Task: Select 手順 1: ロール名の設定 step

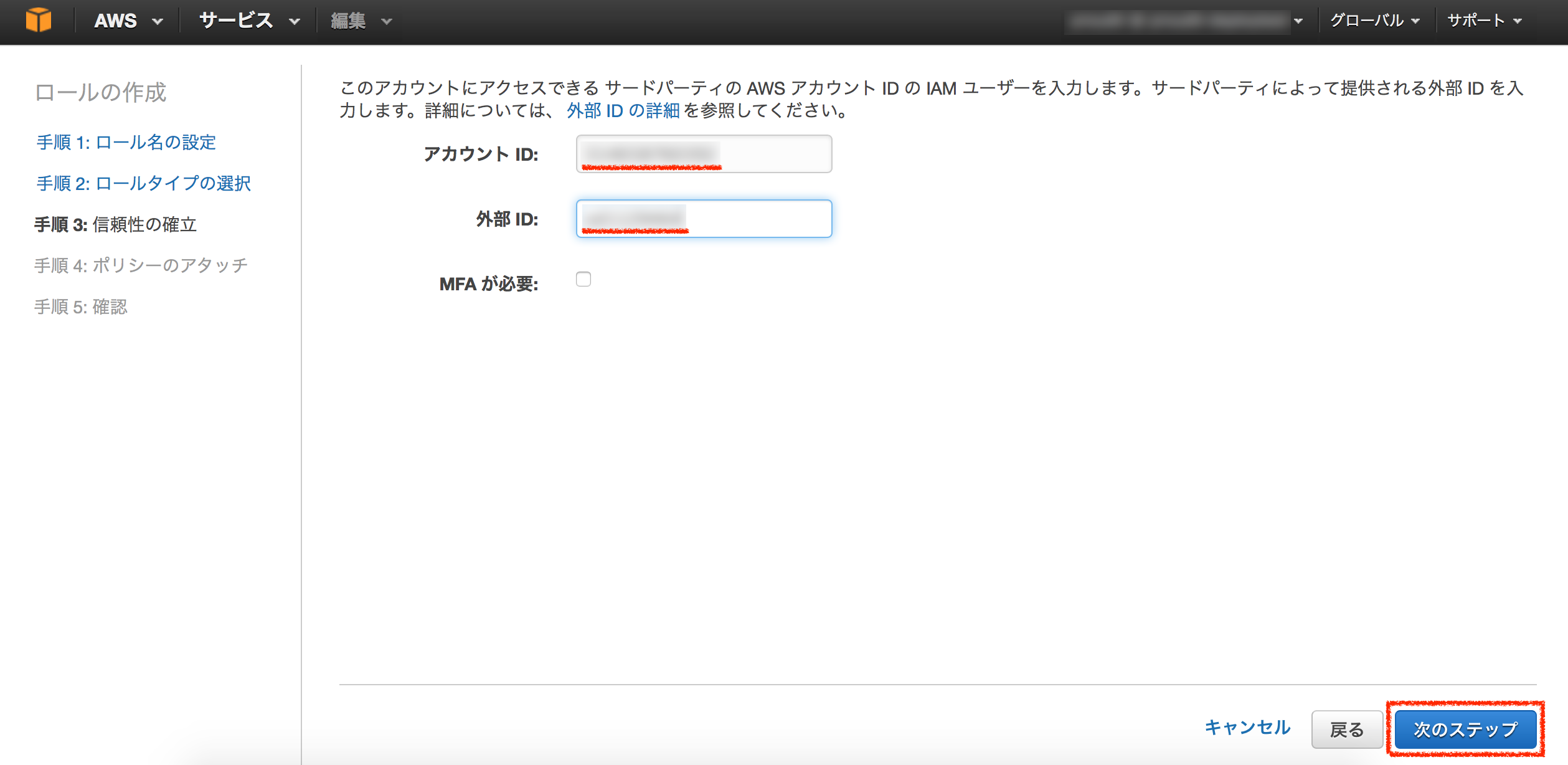Action: point(125,142)
